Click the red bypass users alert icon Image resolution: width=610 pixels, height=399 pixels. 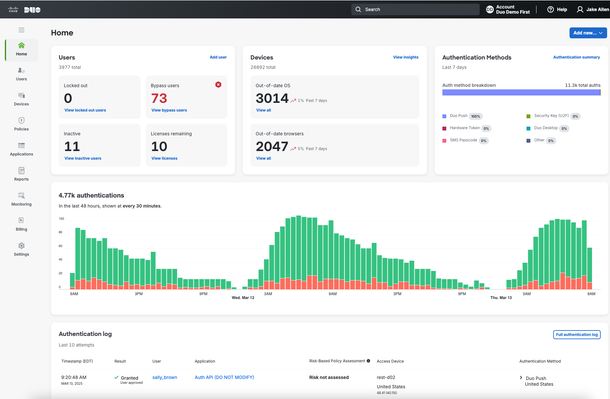point(218,84)
